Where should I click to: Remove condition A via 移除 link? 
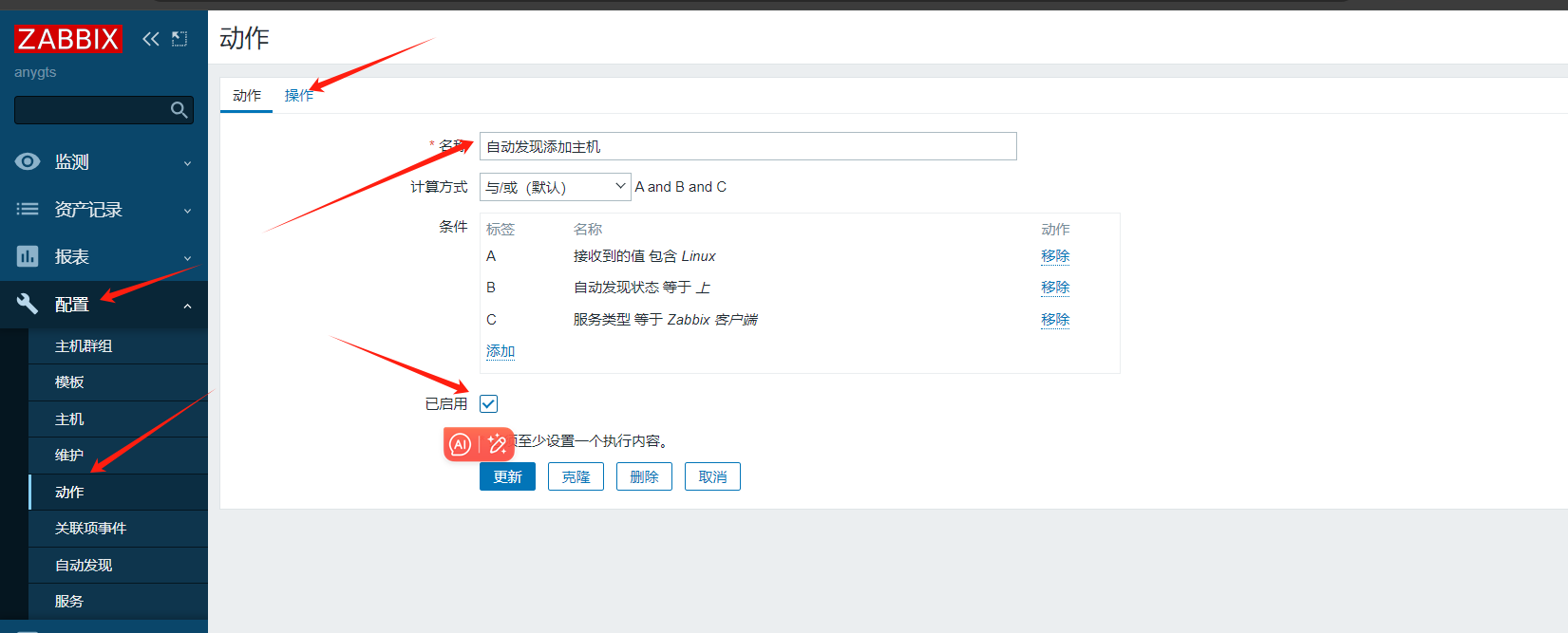(1054, 256)
